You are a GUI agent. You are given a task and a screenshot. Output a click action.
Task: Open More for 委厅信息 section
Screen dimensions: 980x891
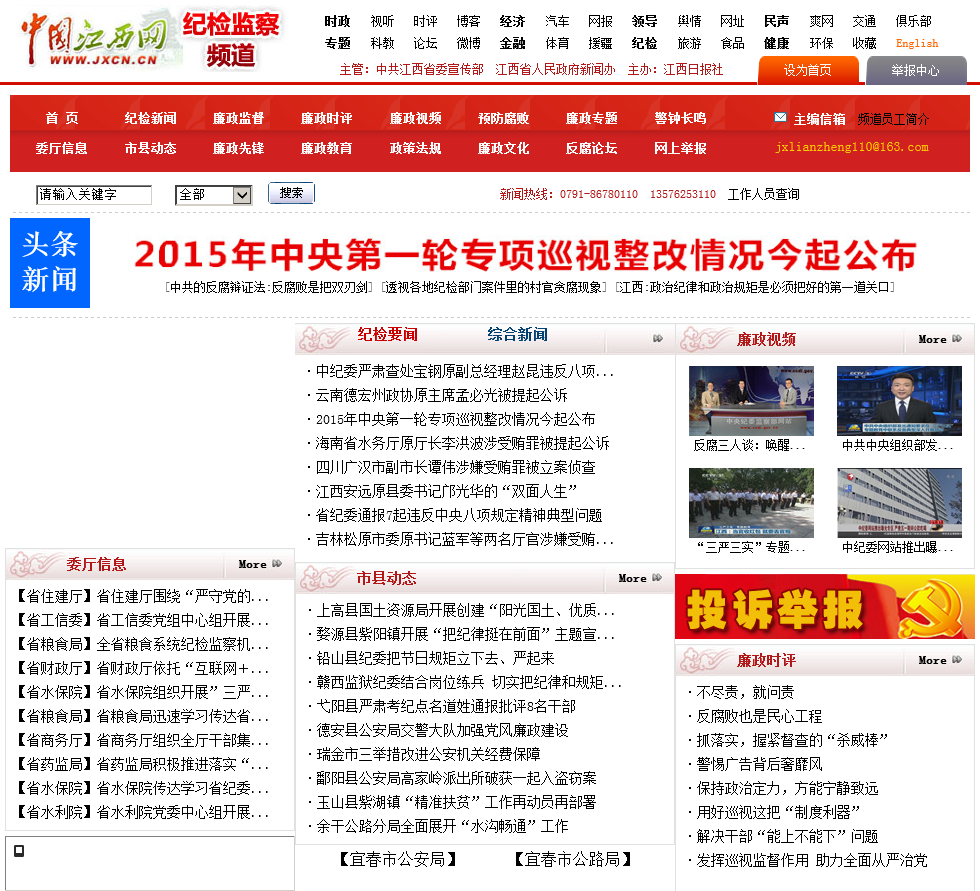pyautogui.click(x=260, y=564)
